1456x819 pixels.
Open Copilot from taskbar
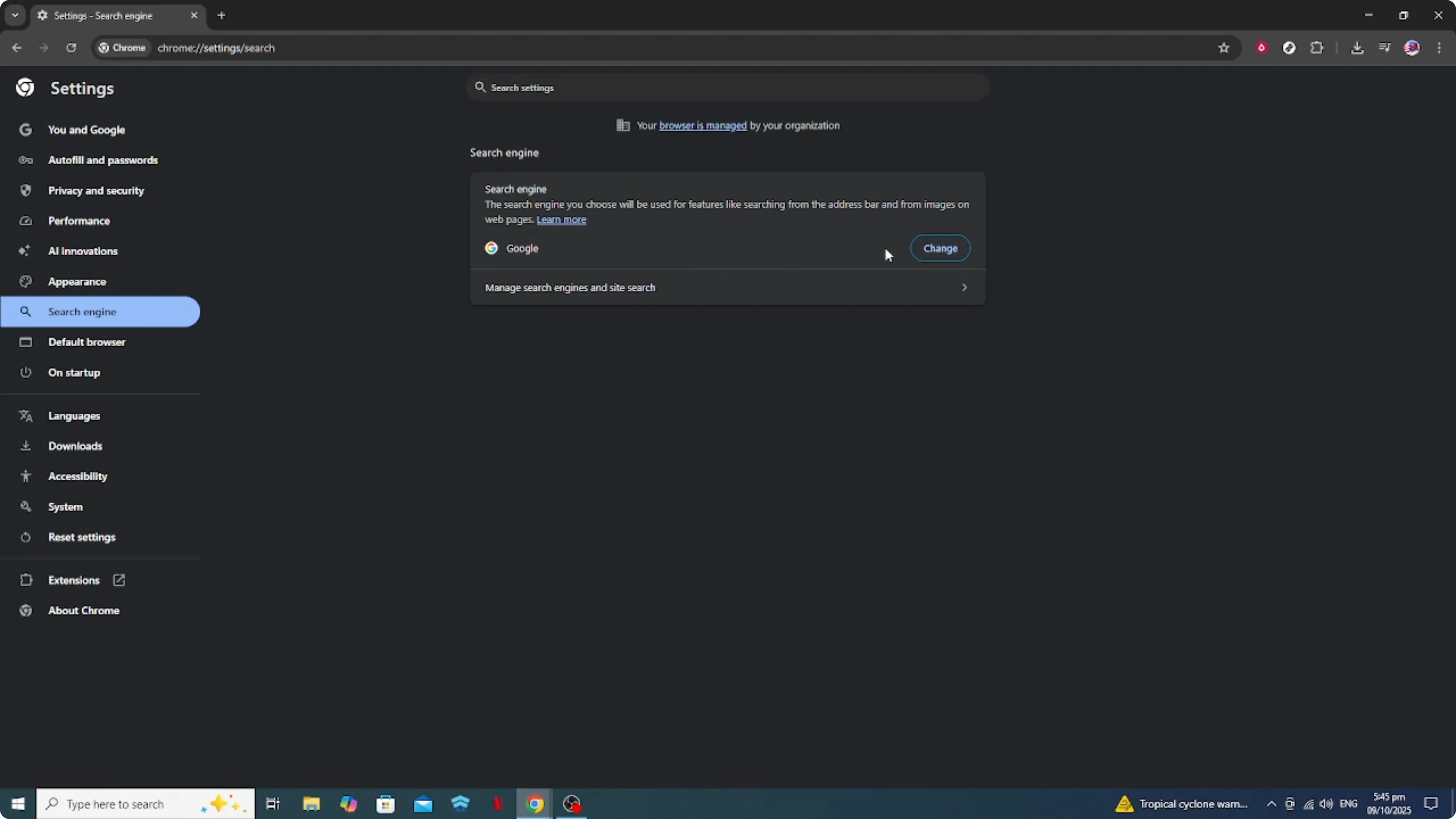[348, 804]
